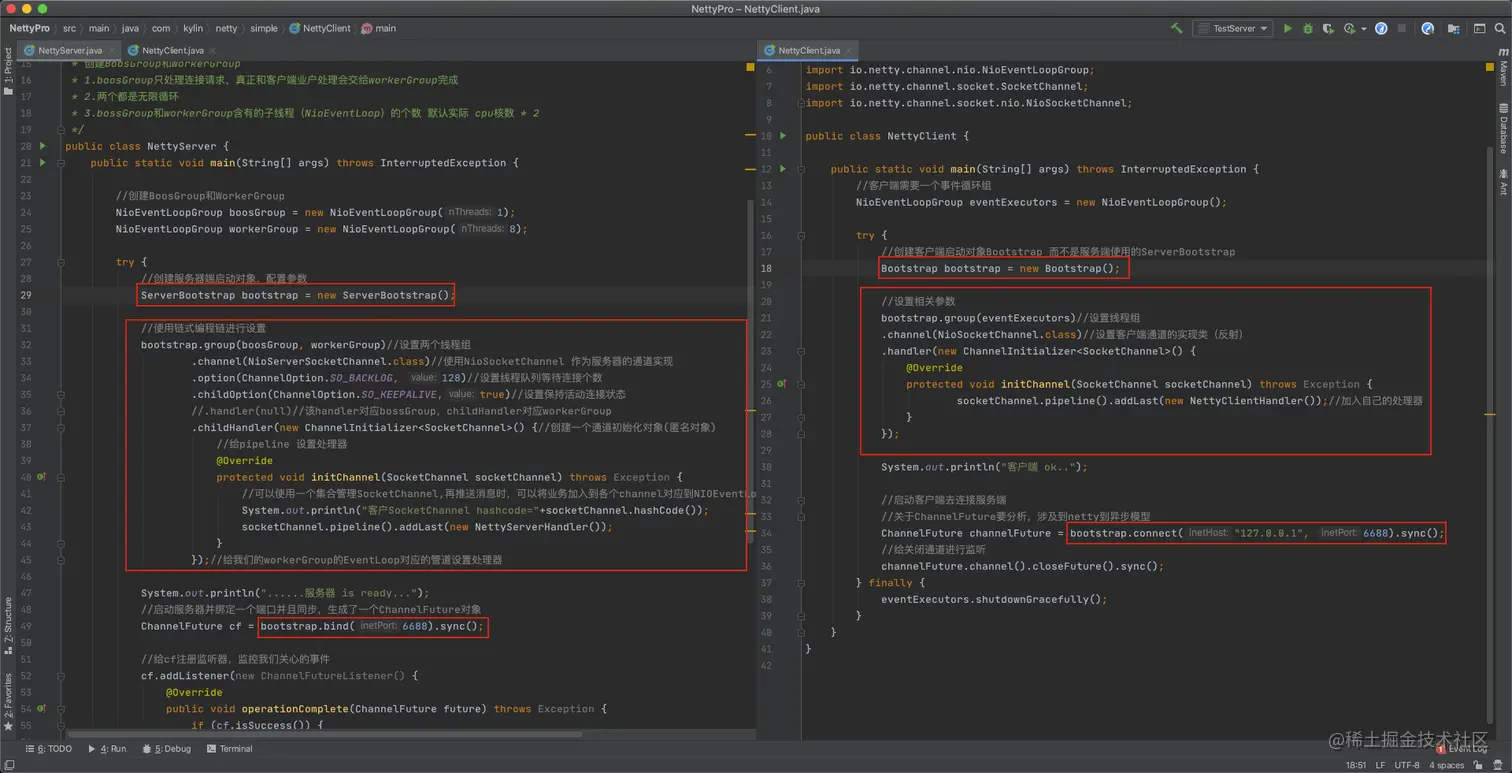Start debugging with the green bug icon
The width and height of the screenshot is (1512, 773).
(1307, 29)
